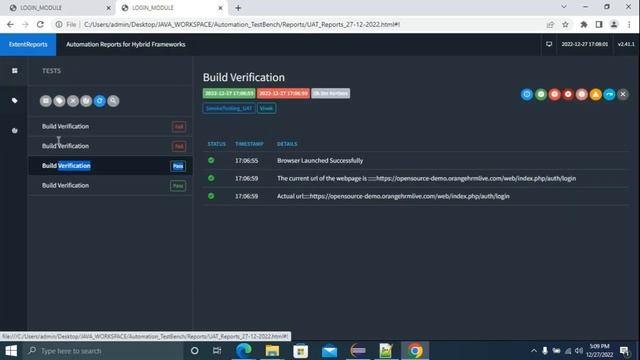Click the timestamp 17:06:55
Screen dimensions: 640x360
(x=247, y=161)
